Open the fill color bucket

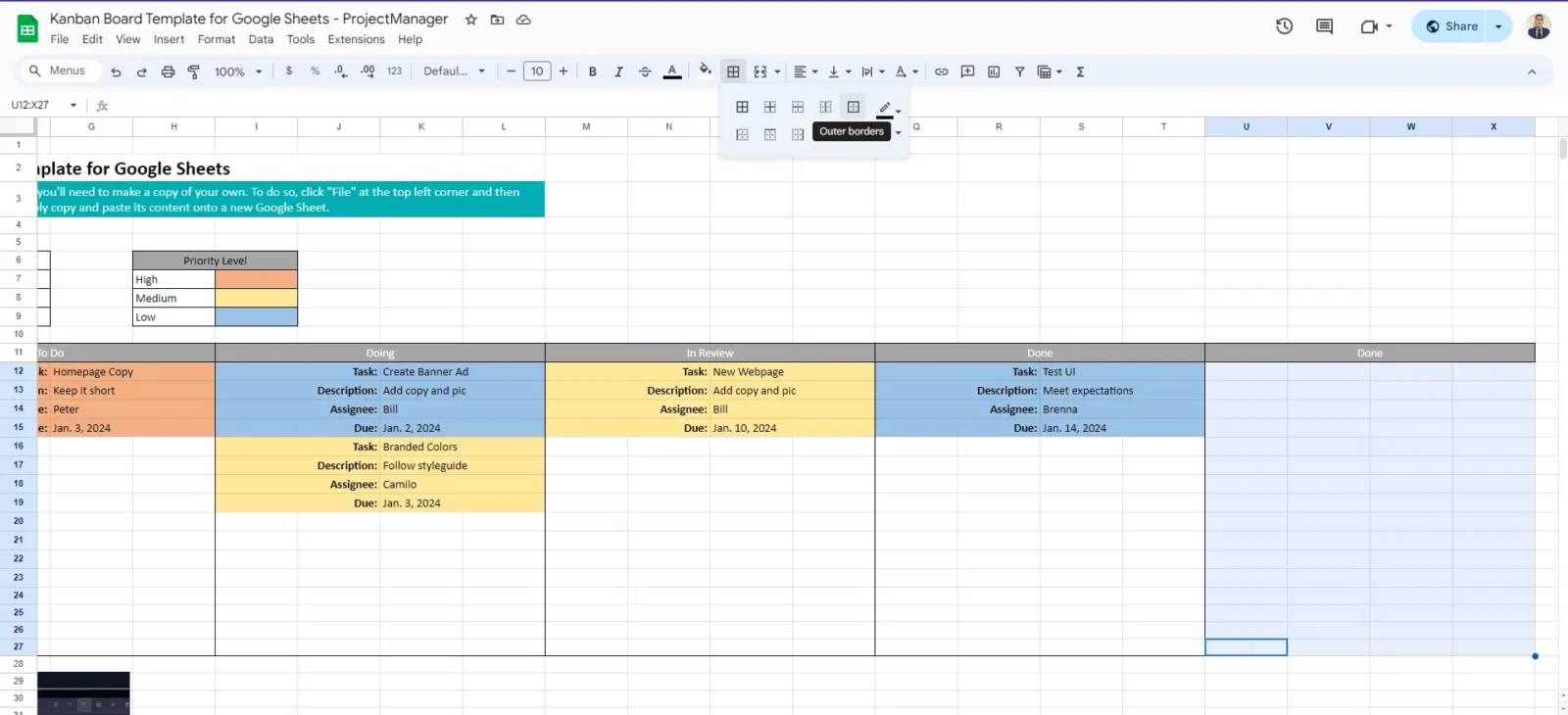tap(705, 71)
